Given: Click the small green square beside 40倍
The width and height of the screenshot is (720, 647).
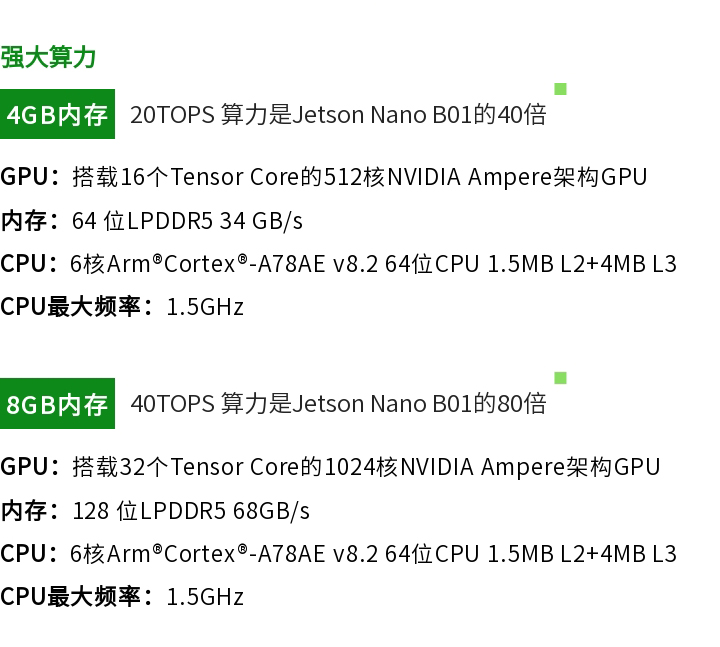Looking at the screenshot, I should click(x=560, y=89).
